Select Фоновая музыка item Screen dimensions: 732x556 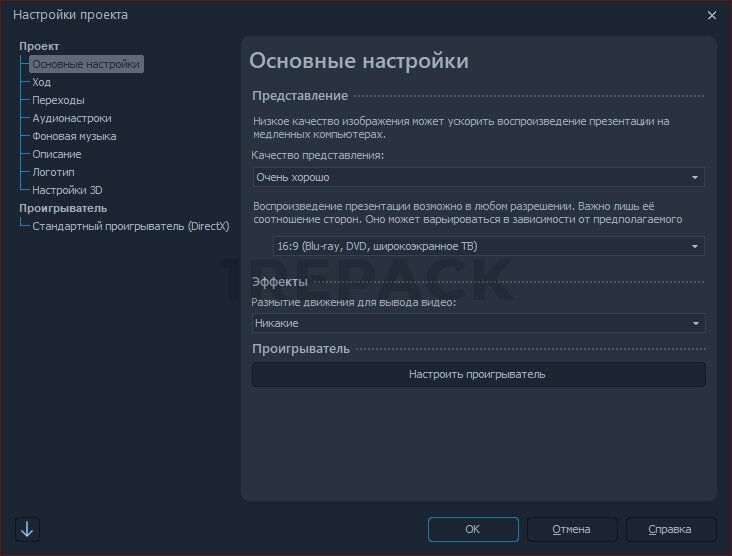[74, 136]
